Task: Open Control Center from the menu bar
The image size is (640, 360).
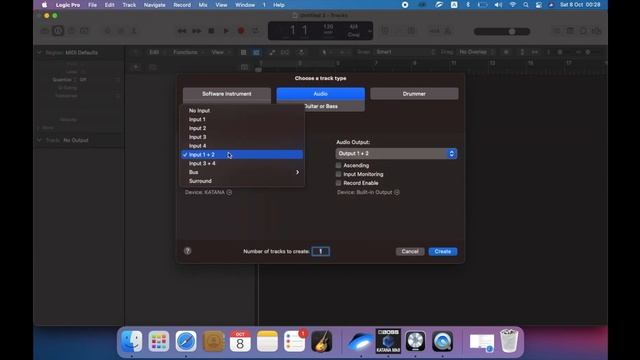Action: 539,5
